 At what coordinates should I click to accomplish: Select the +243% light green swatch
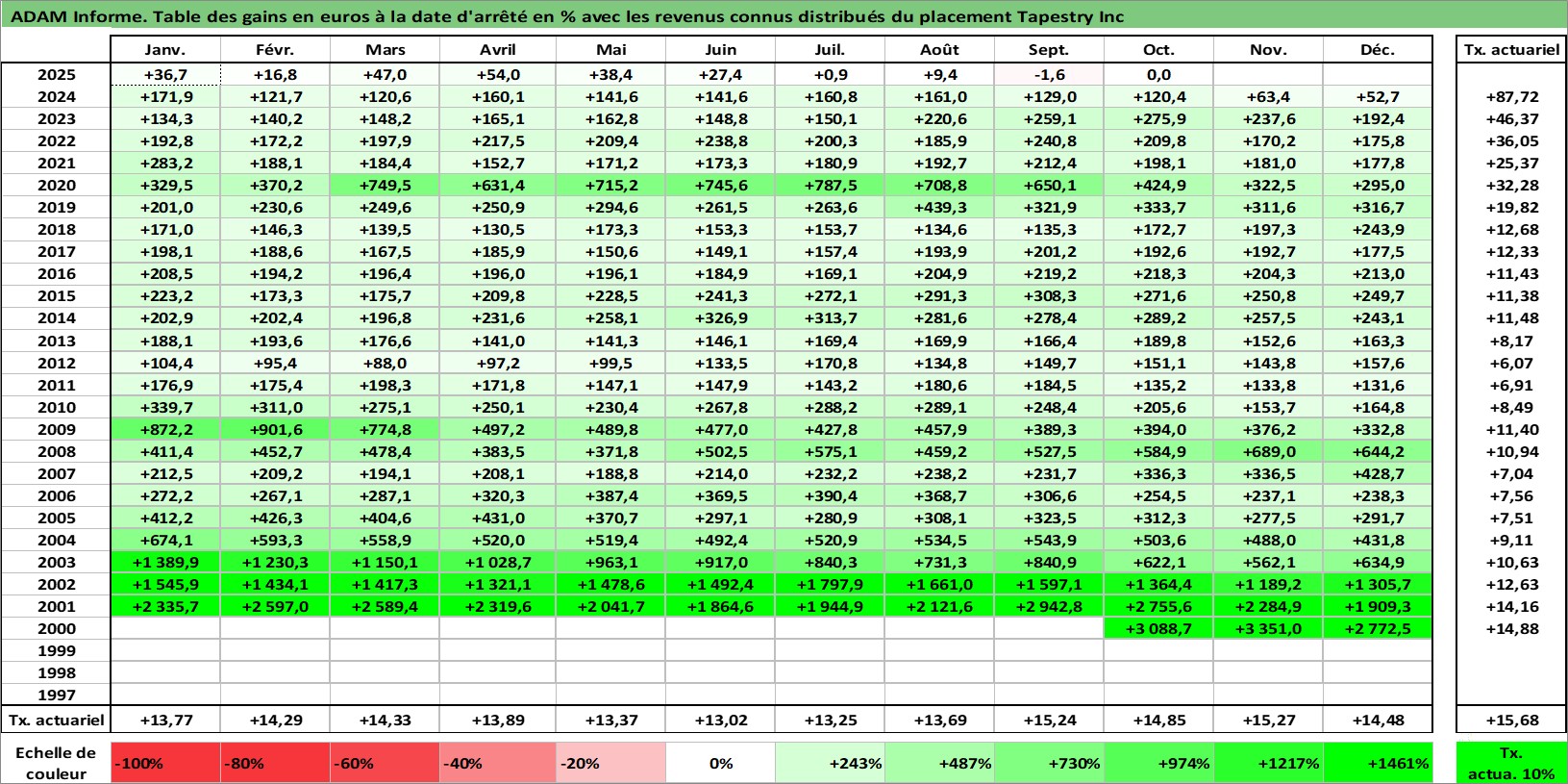point(830,763)
